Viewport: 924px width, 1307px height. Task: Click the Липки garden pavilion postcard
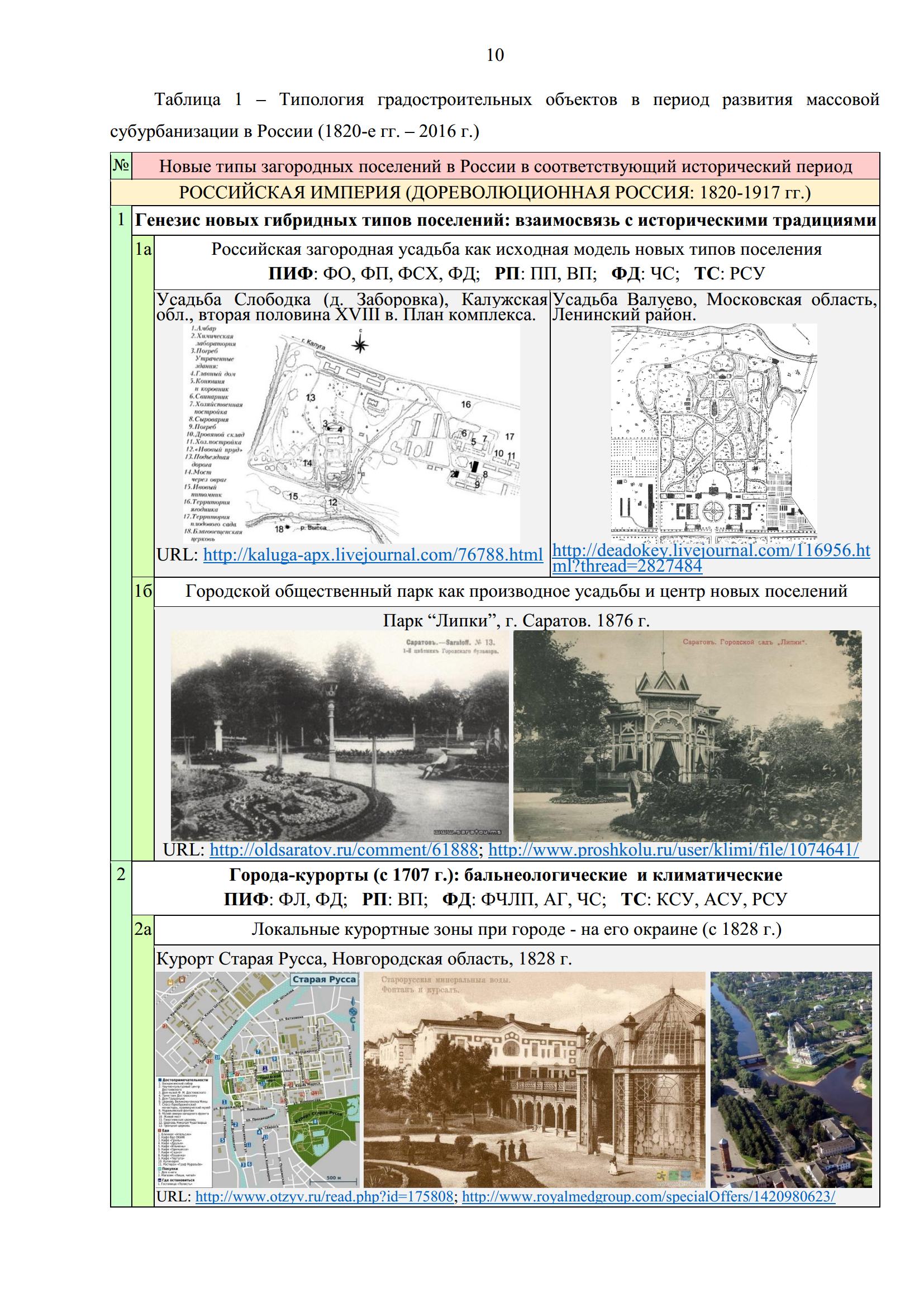pos(687,736)
